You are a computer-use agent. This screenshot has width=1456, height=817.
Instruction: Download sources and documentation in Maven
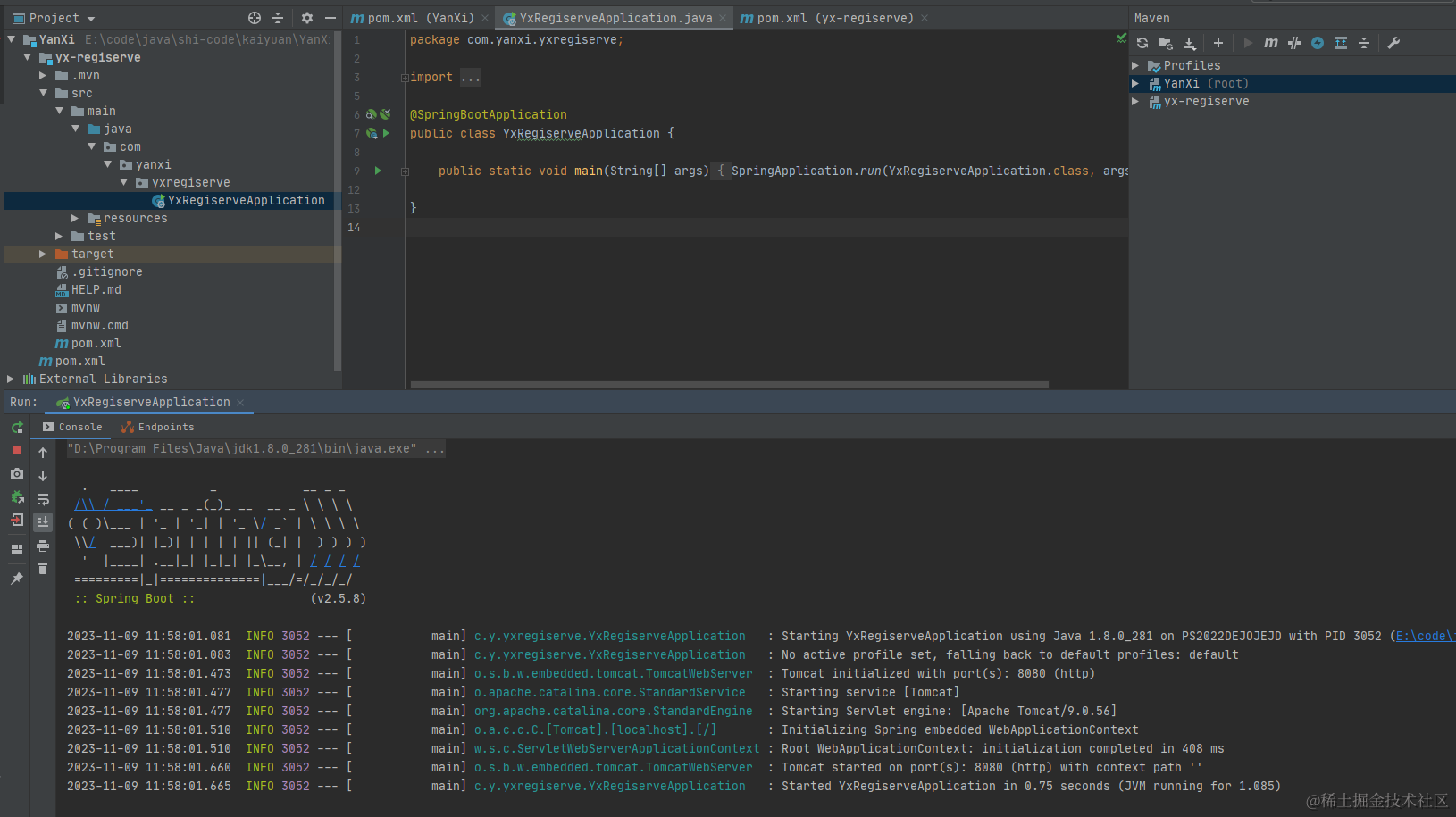pyautogui.click(x=1189, y=43)
